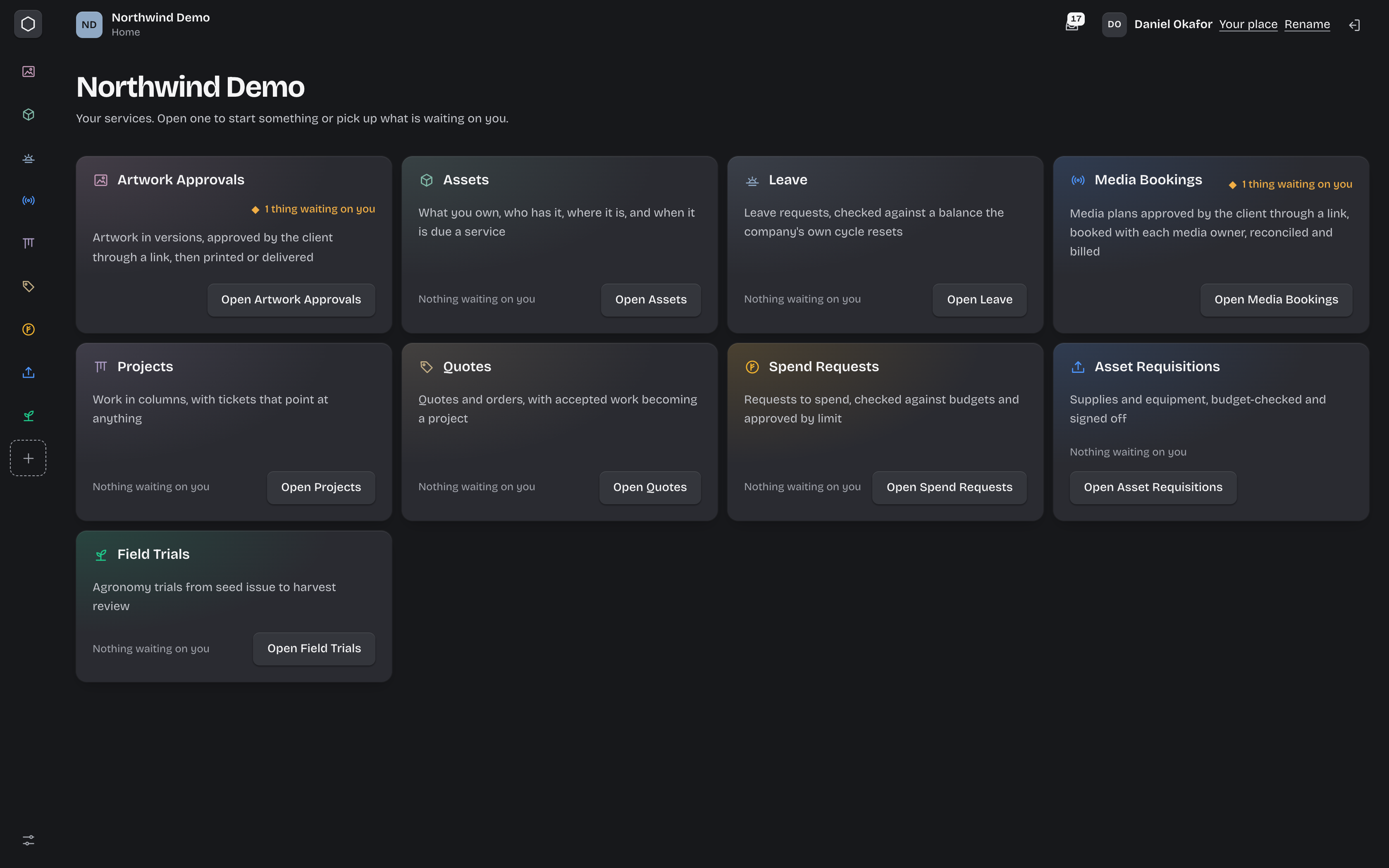Click the Projects card title
1389x868 pixels.
145,366
